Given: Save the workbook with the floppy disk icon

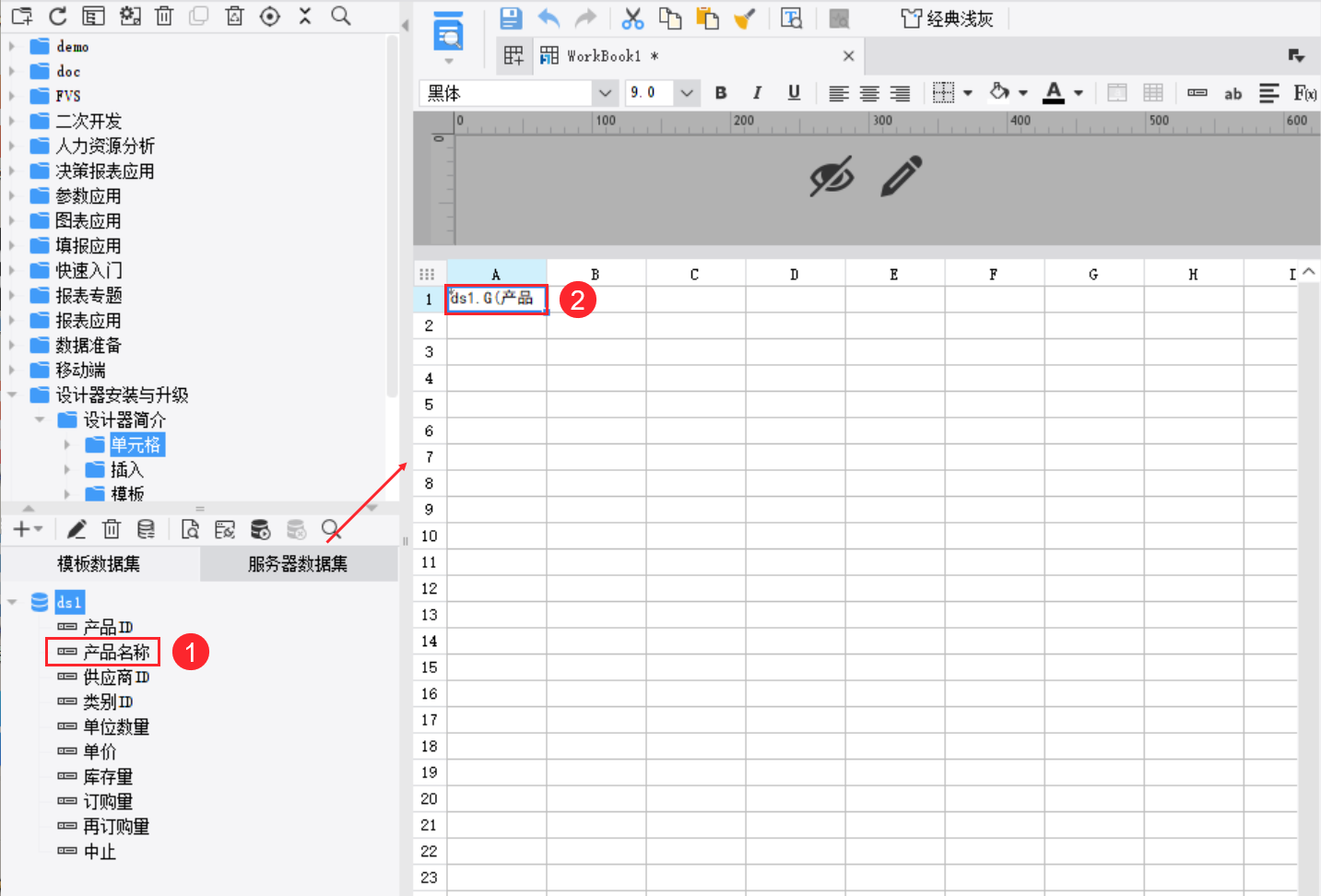Looking at the screenshot, I should coord(511,18).
